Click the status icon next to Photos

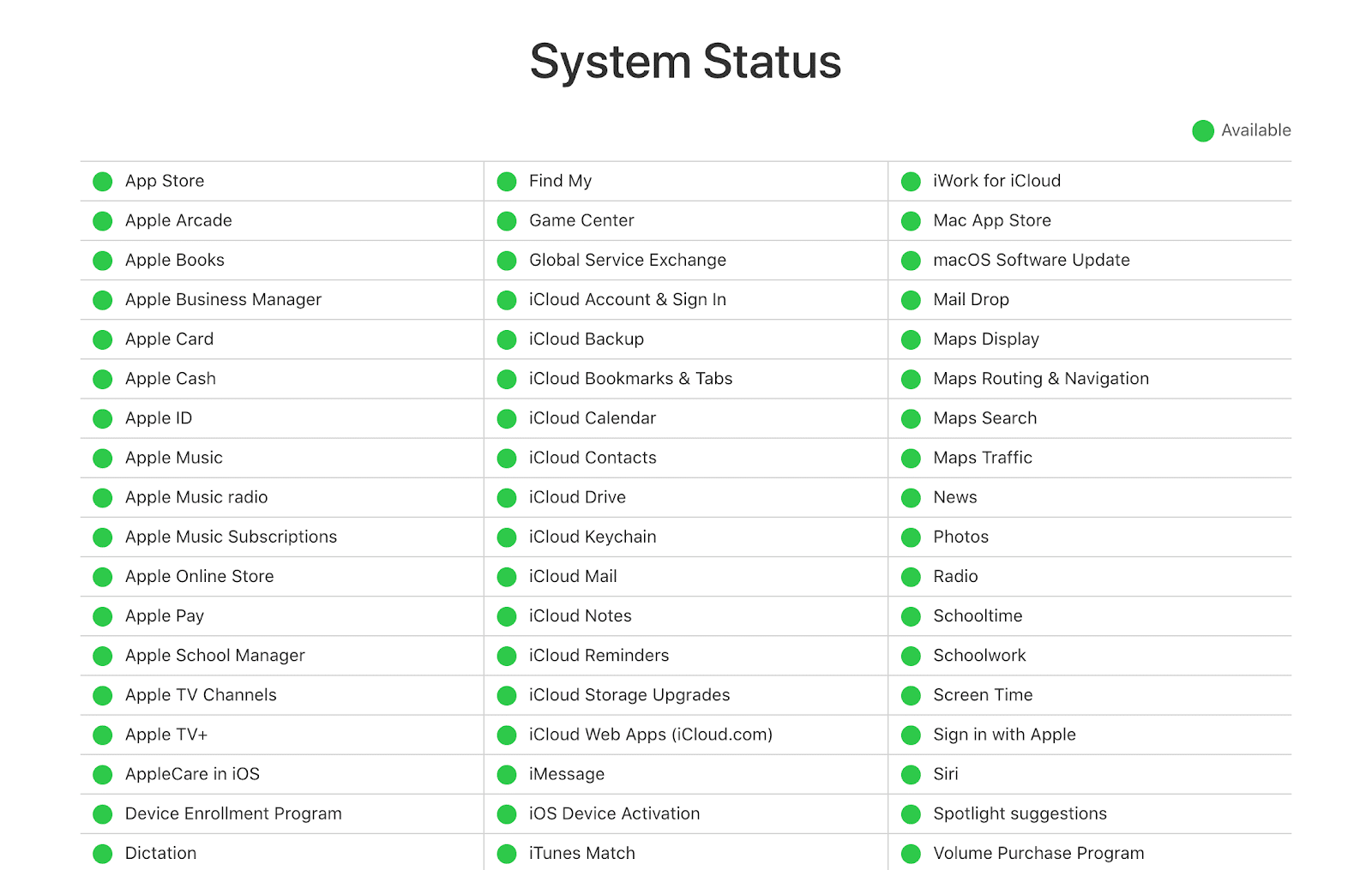pos(911,537)
